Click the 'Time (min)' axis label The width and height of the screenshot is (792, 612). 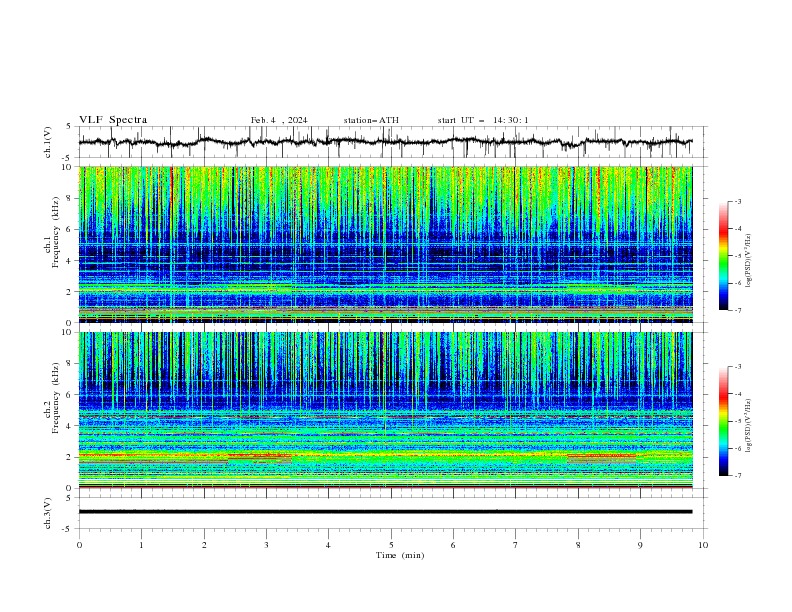(x=400, y=555)
